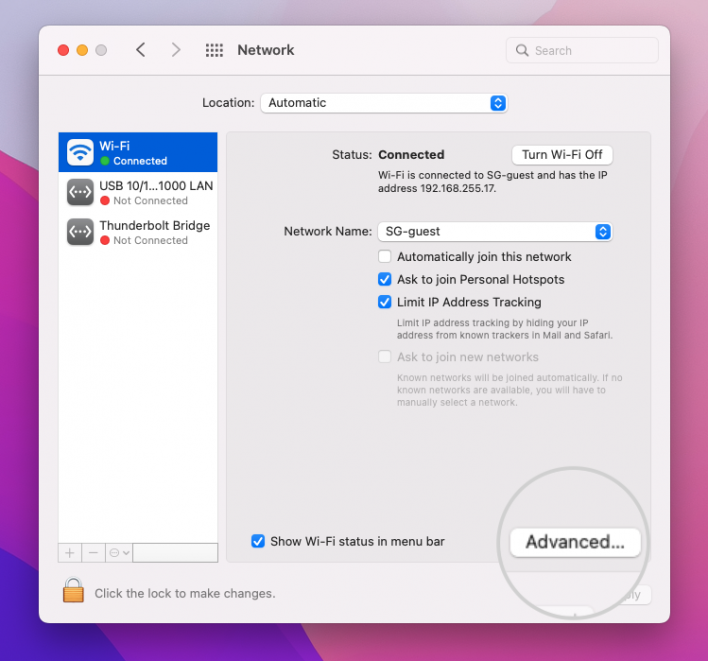Click the Status Connected label
This screenshot has height=661, width=708.
coord(411,155)
